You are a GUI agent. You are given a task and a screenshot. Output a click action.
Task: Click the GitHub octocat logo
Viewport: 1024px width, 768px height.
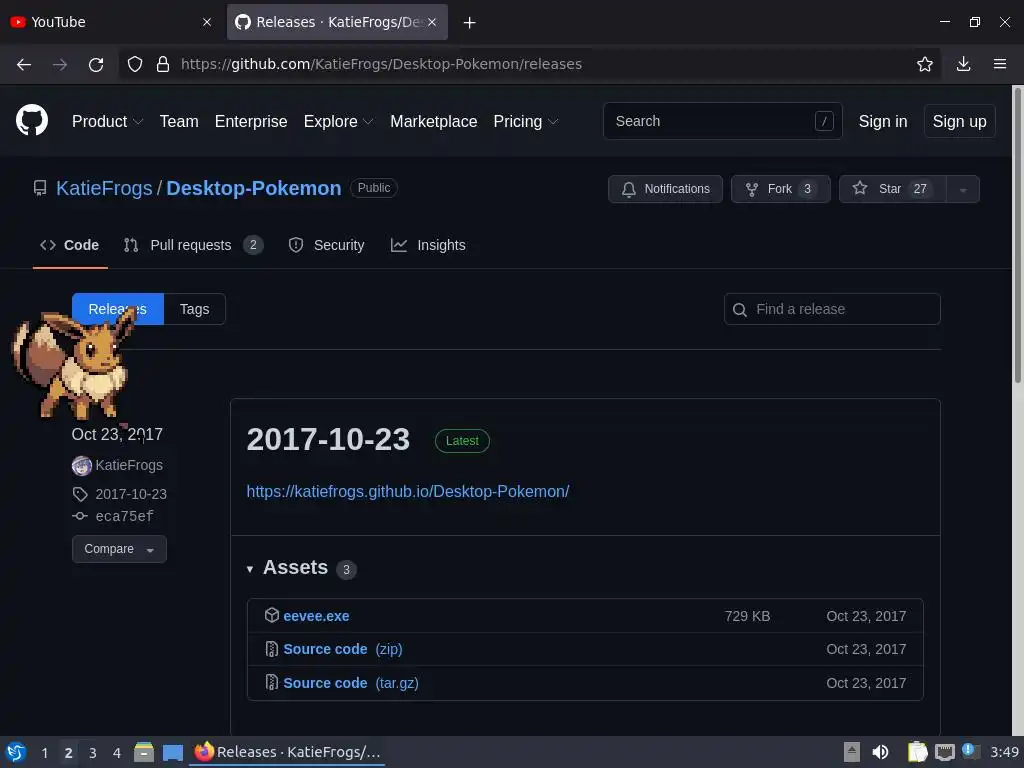pyautogui.click(x=32, y=121)
